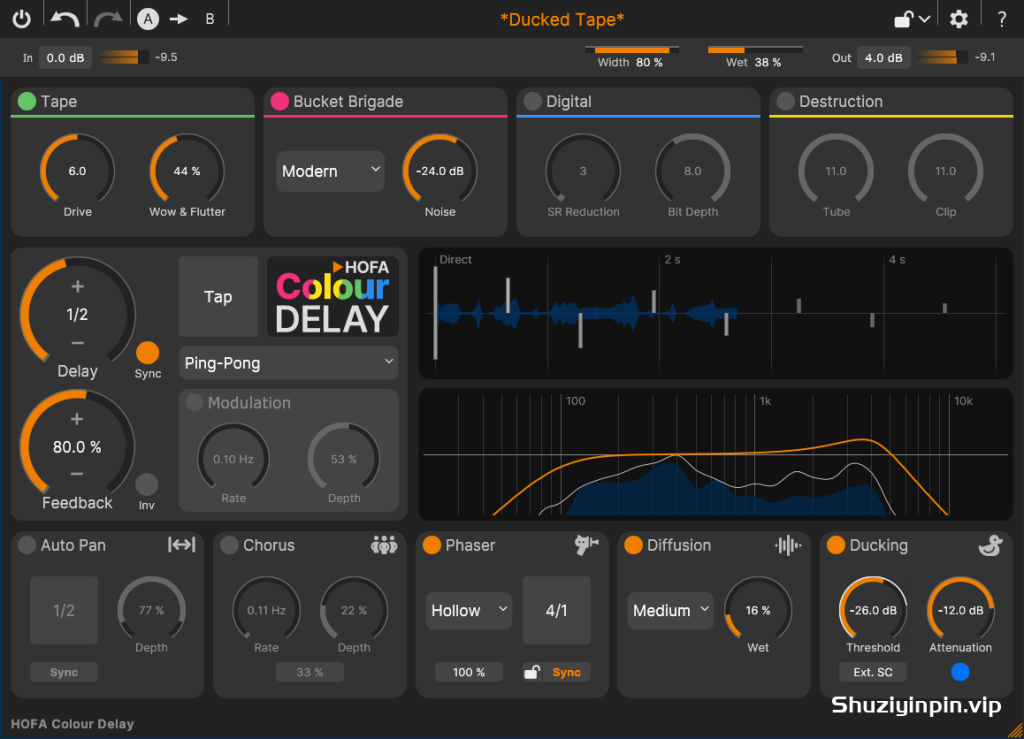This screenshot has height=739, width=1024.
Task: Increase delay time with plus sign
Action: (x=77, y=287)
